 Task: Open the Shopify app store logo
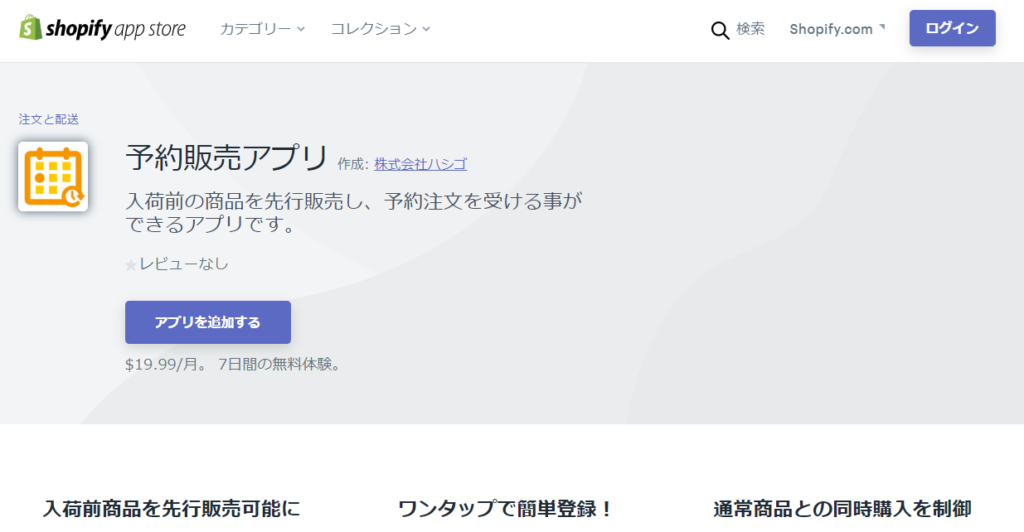click(103, 29)
